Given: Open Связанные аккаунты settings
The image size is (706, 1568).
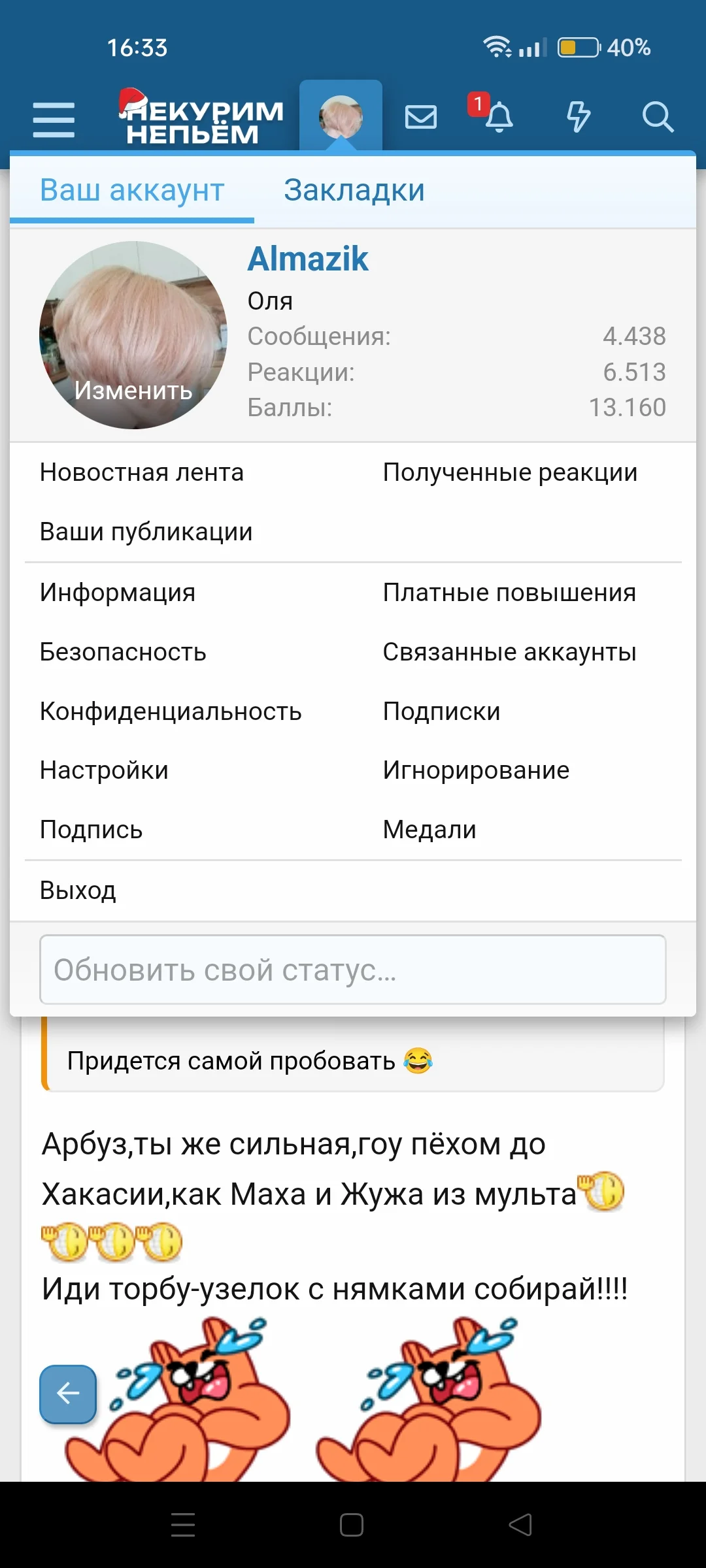Looking at the screenshot, I should 509,651.
